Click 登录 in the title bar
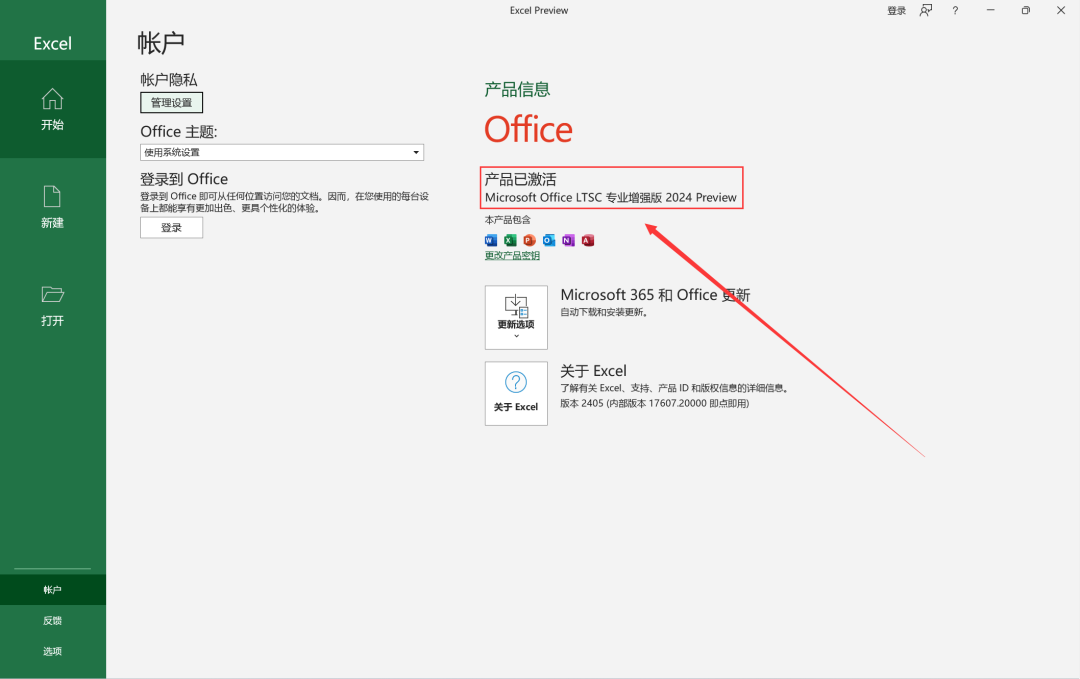1080x679 pixels. tap(896, 11)
